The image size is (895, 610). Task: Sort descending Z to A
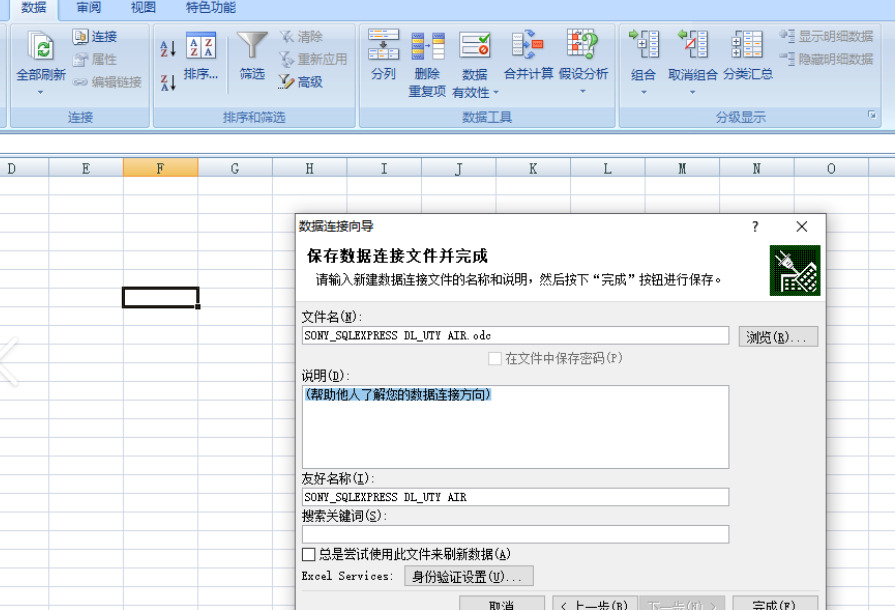pos(168,83)
